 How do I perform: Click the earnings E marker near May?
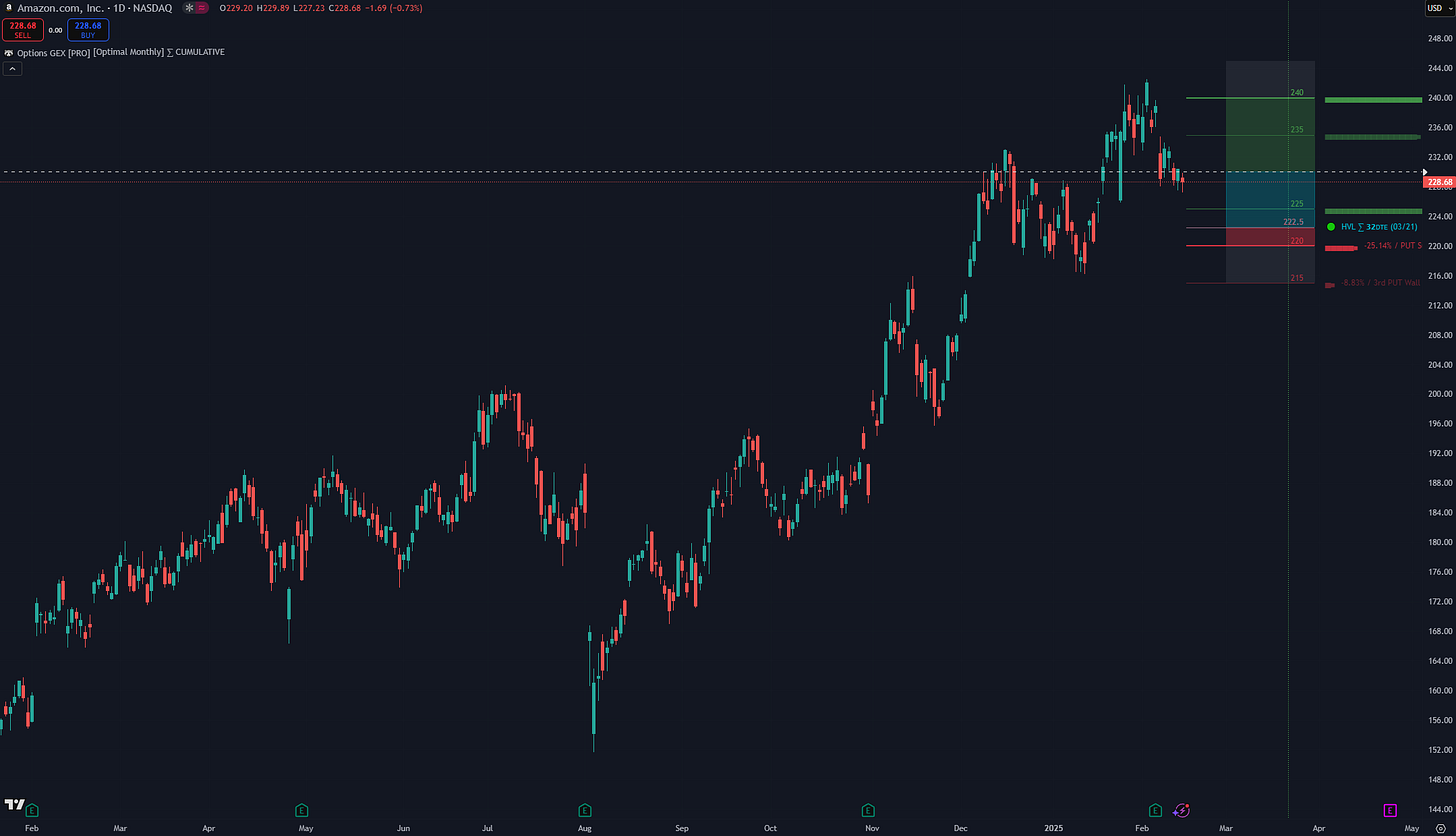[x=302, y=809]
